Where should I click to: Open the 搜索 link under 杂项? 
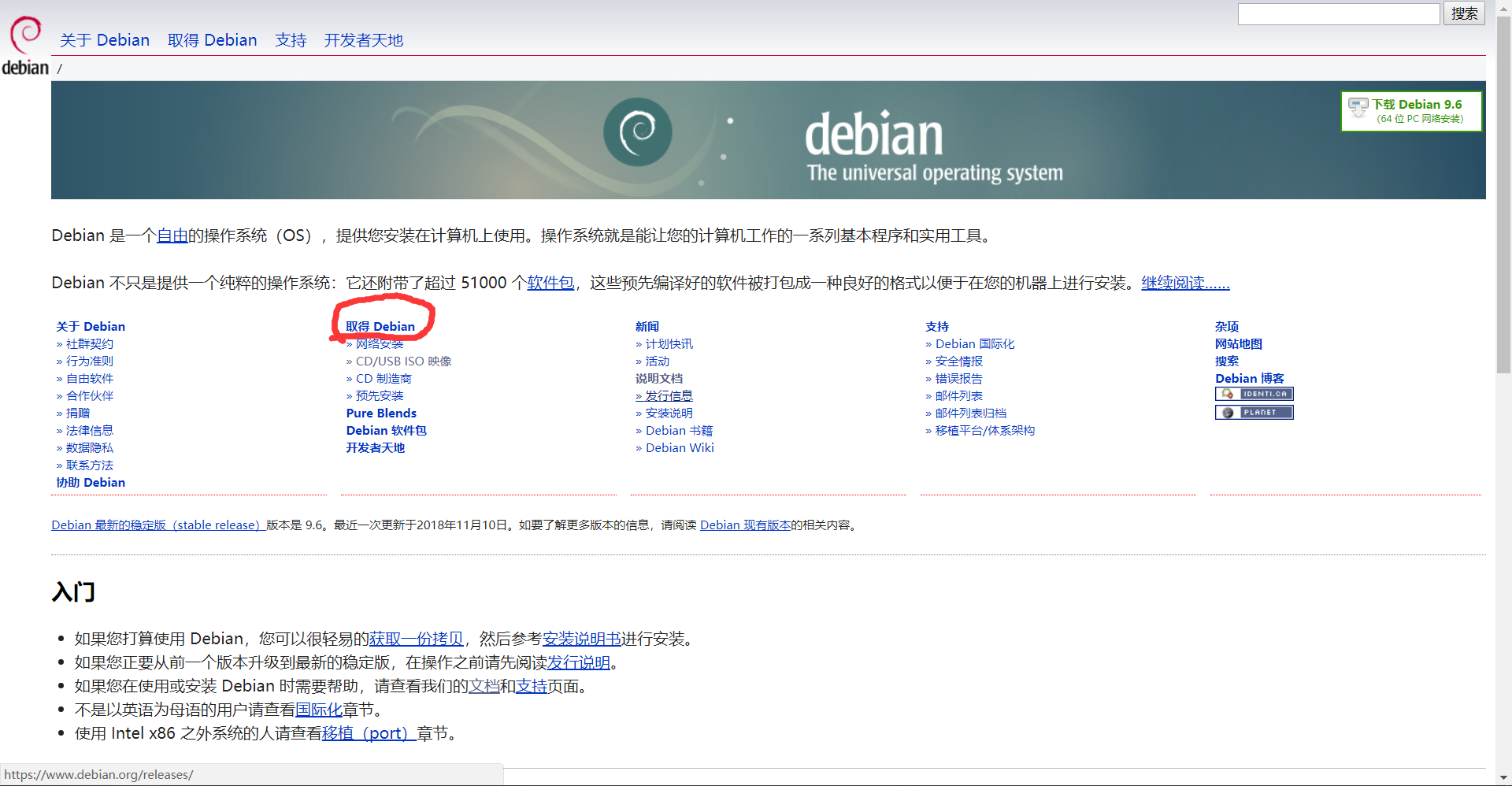[1227, 361]
